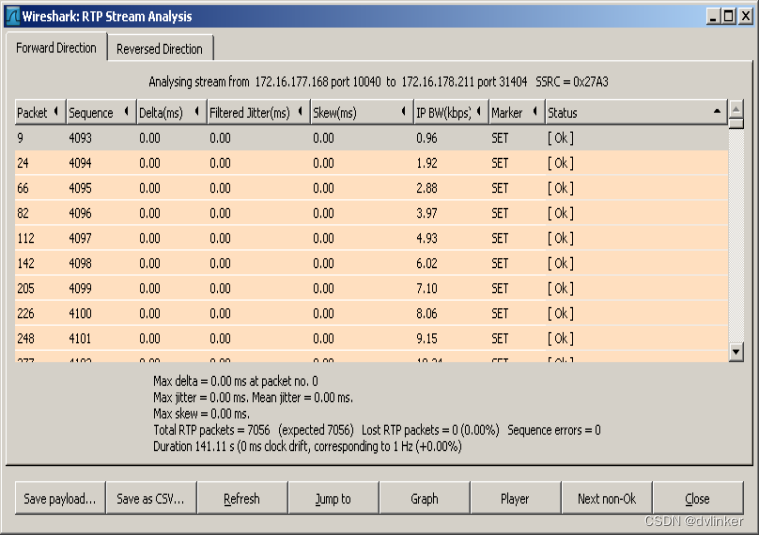The height and width of the screenshot is (536, 759).
Task: Sort by the Status column header
Action: [636, 112]
